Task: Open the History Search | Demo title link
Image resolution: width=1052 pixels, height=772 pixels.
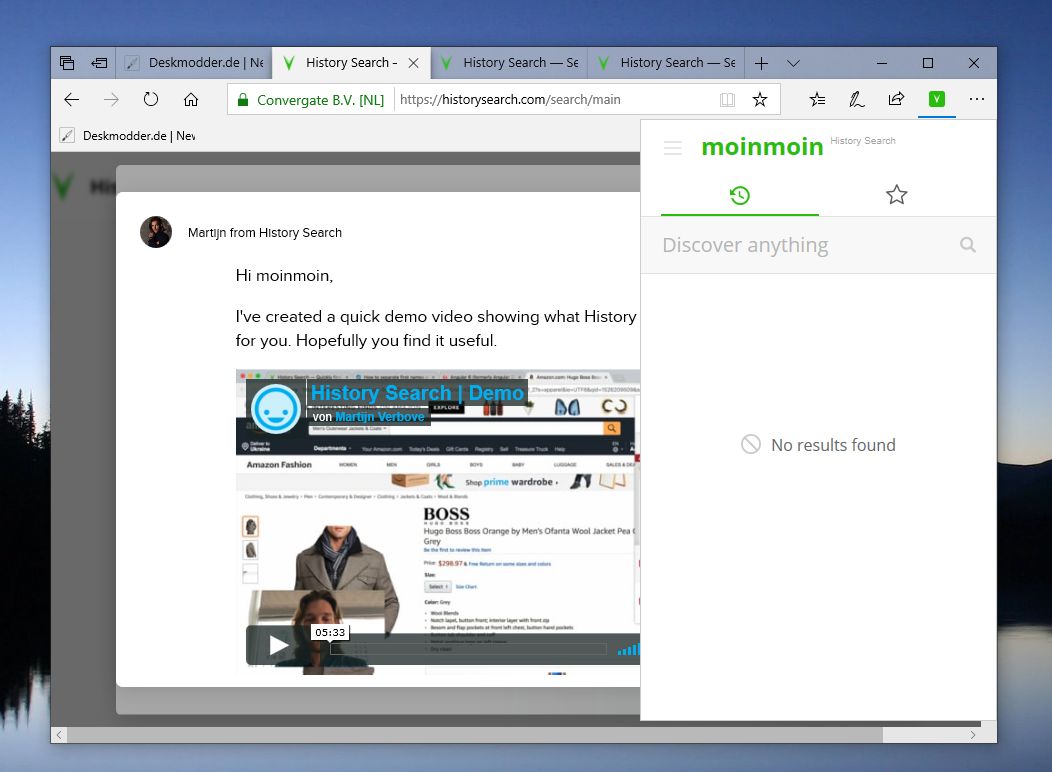Action: click(x=417, y=393)
